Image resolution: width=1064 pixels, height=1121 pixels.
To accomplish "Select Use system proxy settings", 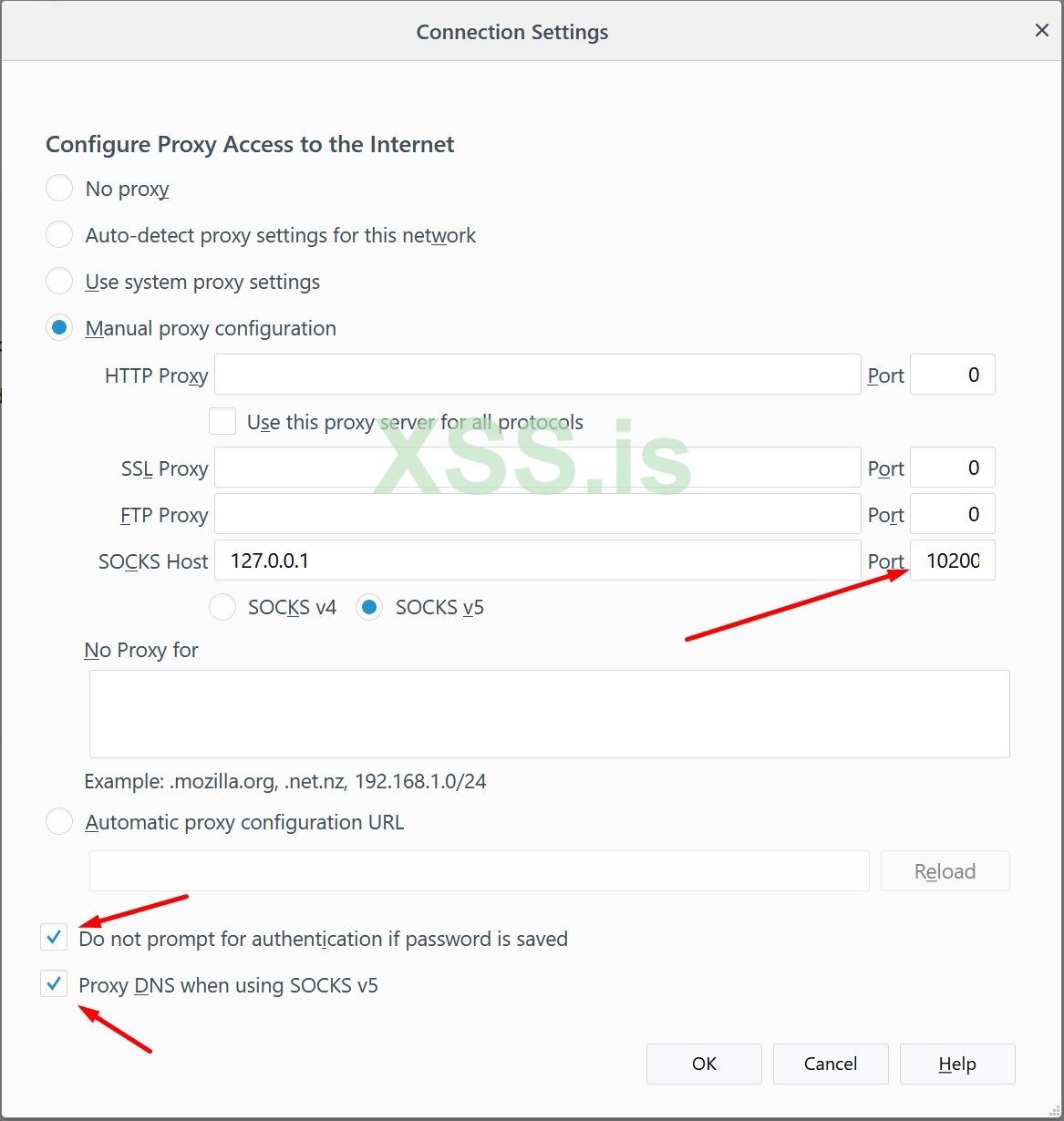I will (x=59, y=282).
